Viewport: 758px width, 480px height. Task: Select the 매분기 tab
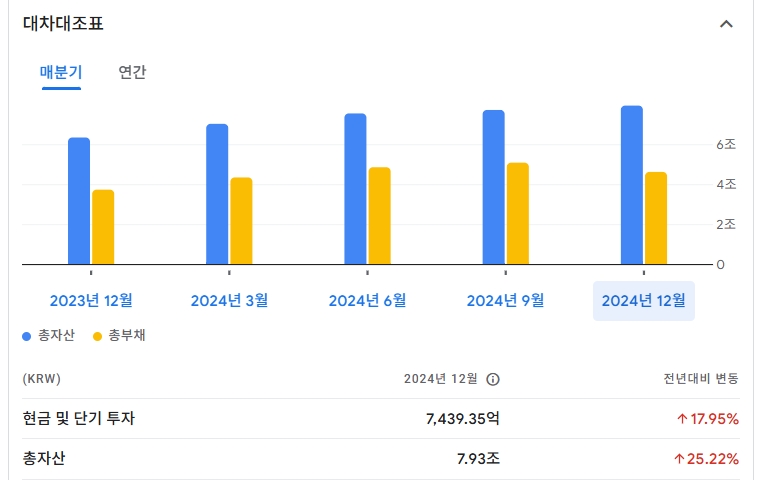[x=61, y=73]
